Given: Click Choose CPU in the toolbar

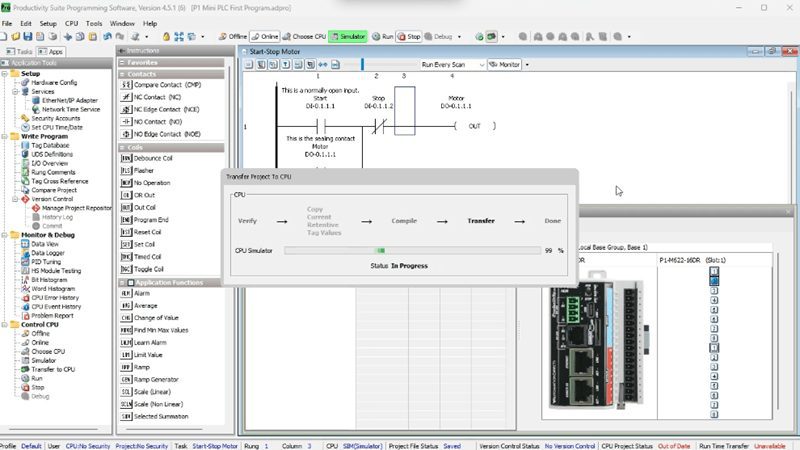Looking at the screenshot, I should [304, 37].
